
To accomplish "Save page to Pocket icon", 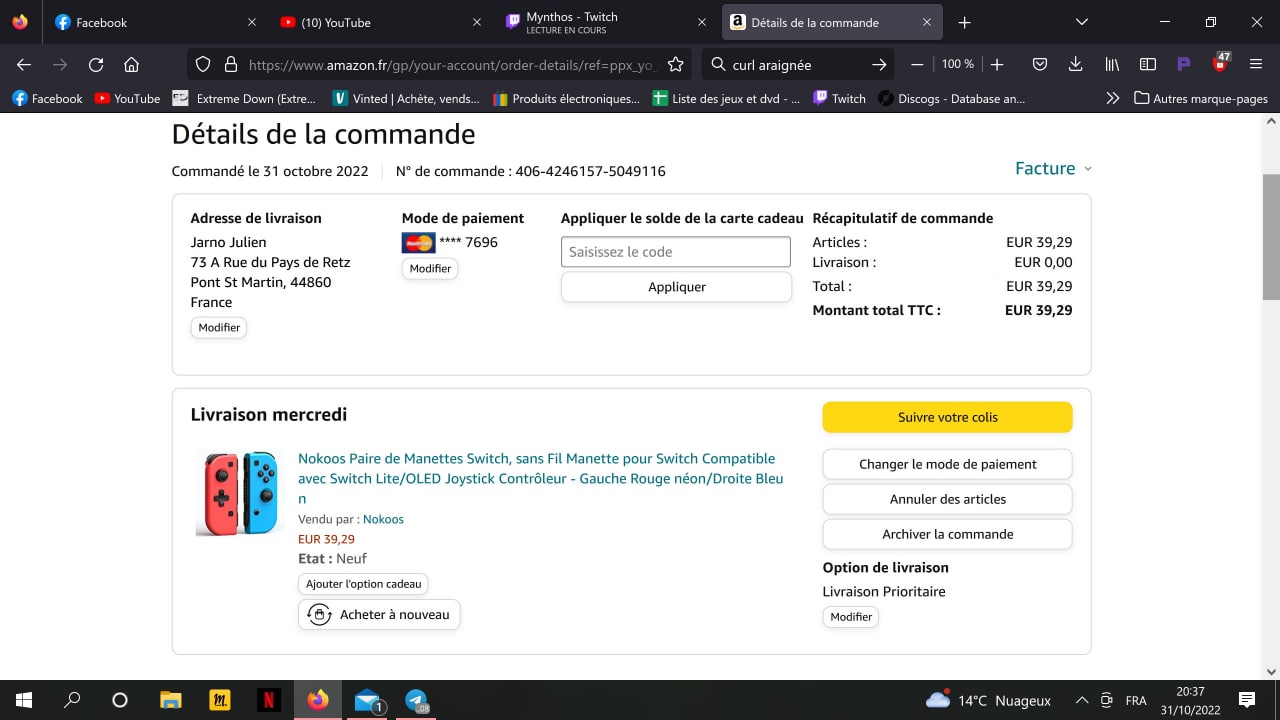I will [1040, 64].
